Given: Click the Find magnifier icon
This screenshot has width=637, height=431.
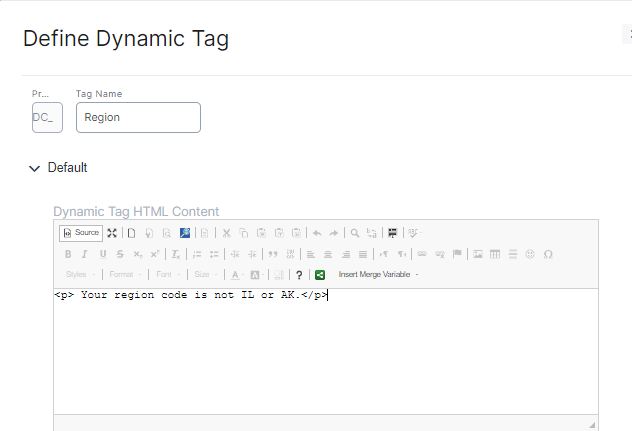Looking at the screenshot, I should (355, 233).
